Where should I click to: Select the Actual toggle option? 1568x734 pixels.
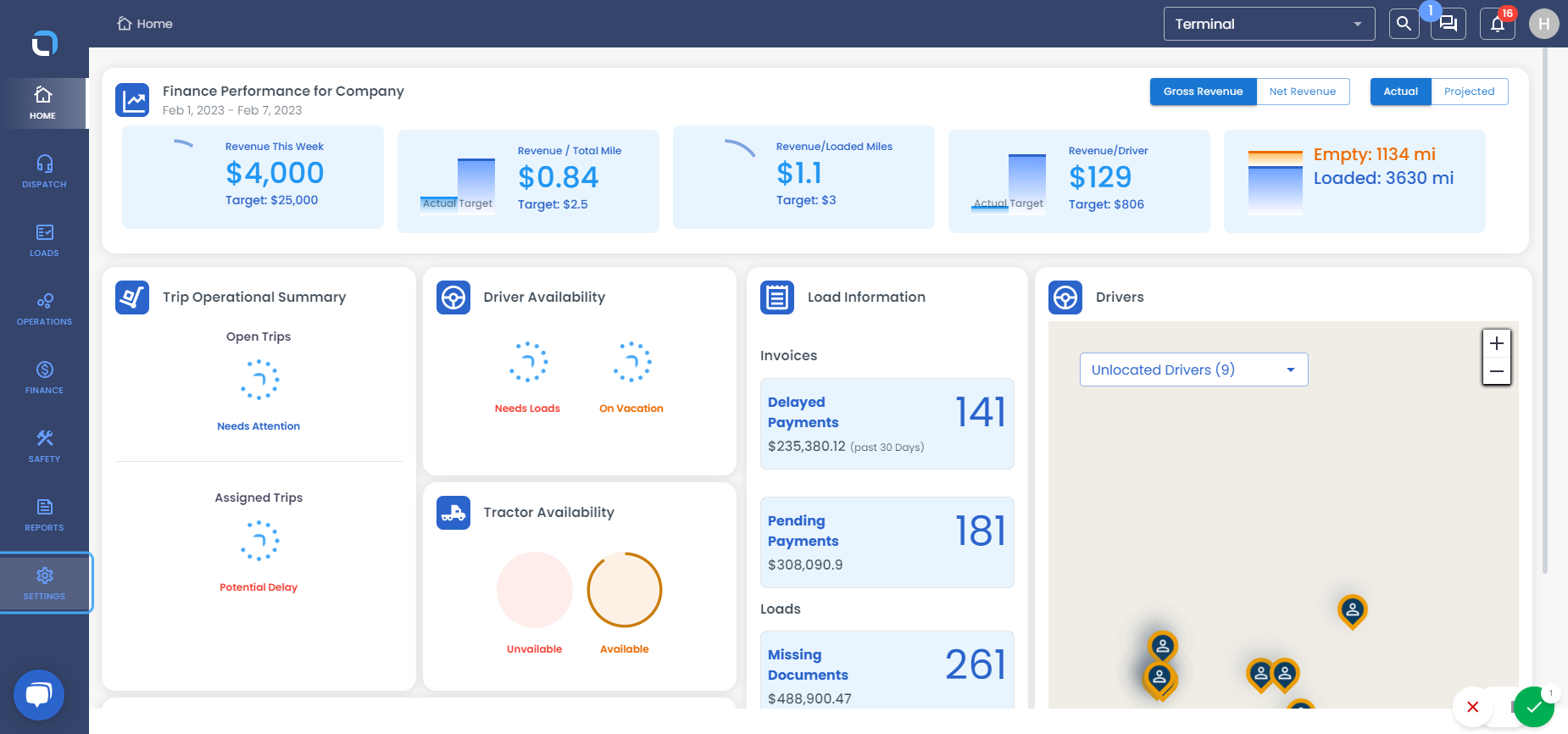click(x=1400, y=92)
